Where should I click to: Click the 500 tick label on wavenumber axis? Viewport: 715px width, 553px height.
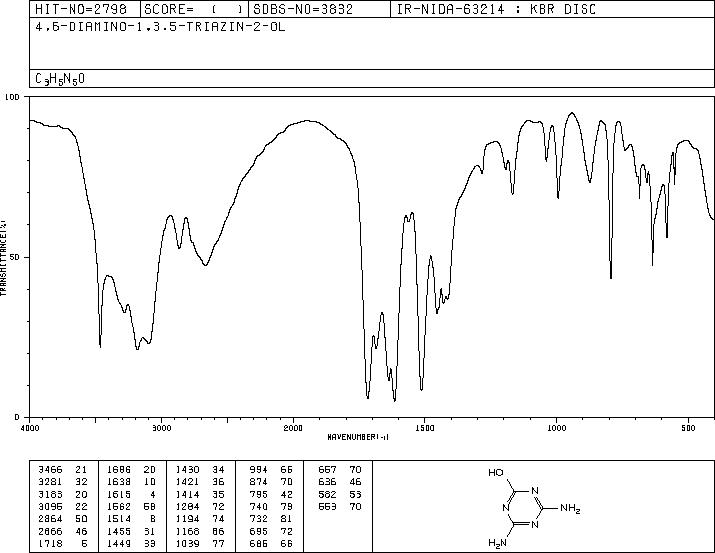[688, 428]
